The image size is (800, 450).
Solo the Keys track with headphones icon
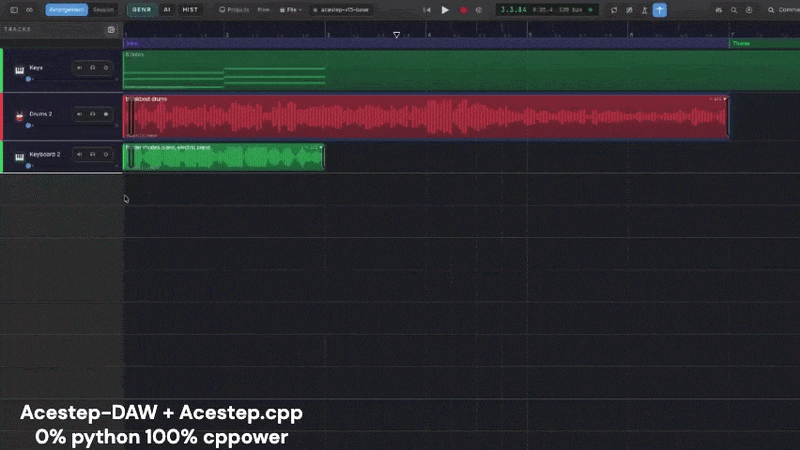92,67
